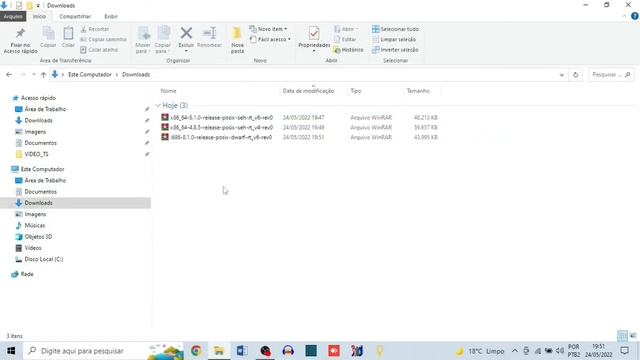Switch to details view layout icon
This screenshot has width=640, height=360.
[622, 336]
